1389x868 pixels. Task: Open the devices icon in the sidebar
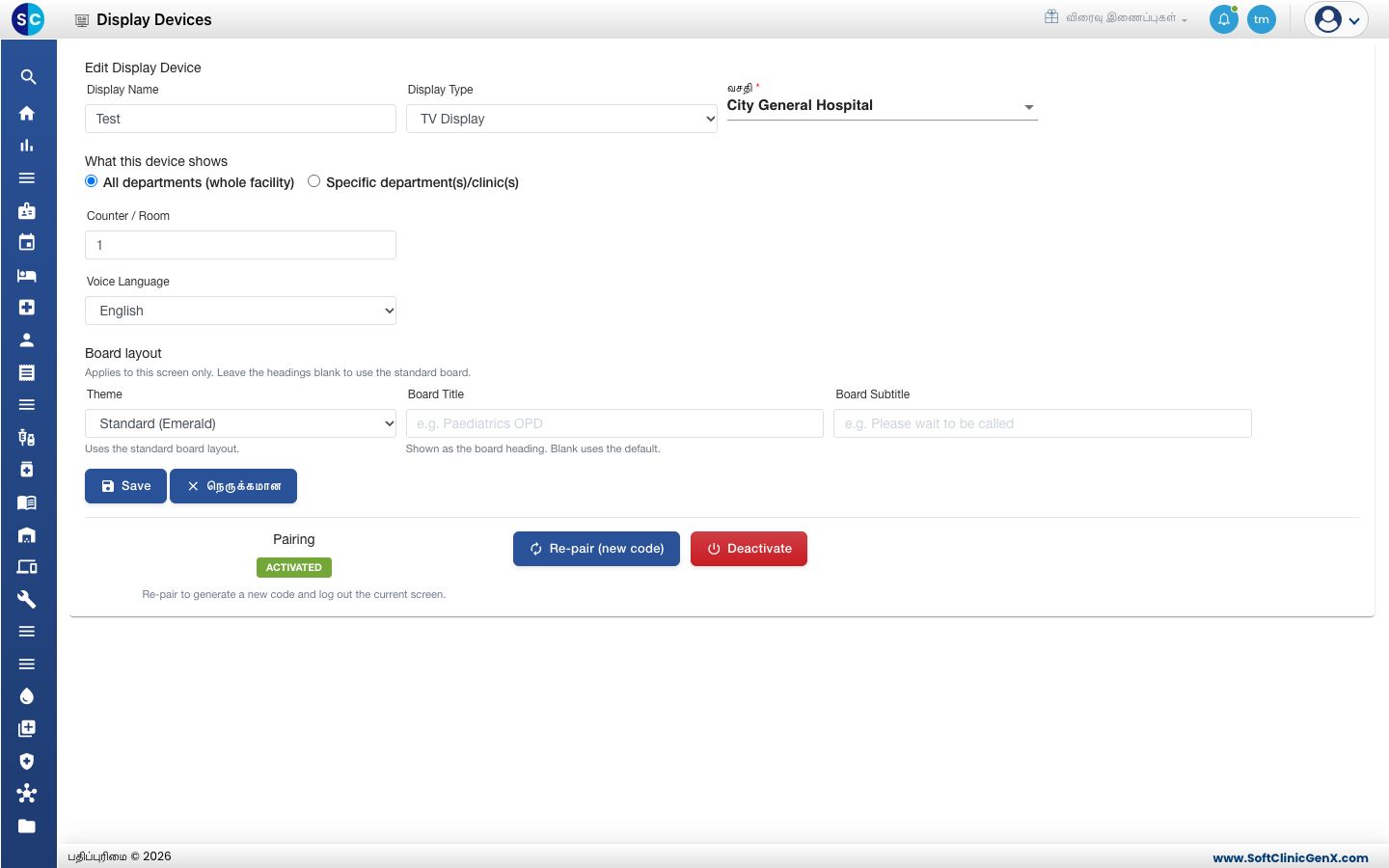[27, 567]
